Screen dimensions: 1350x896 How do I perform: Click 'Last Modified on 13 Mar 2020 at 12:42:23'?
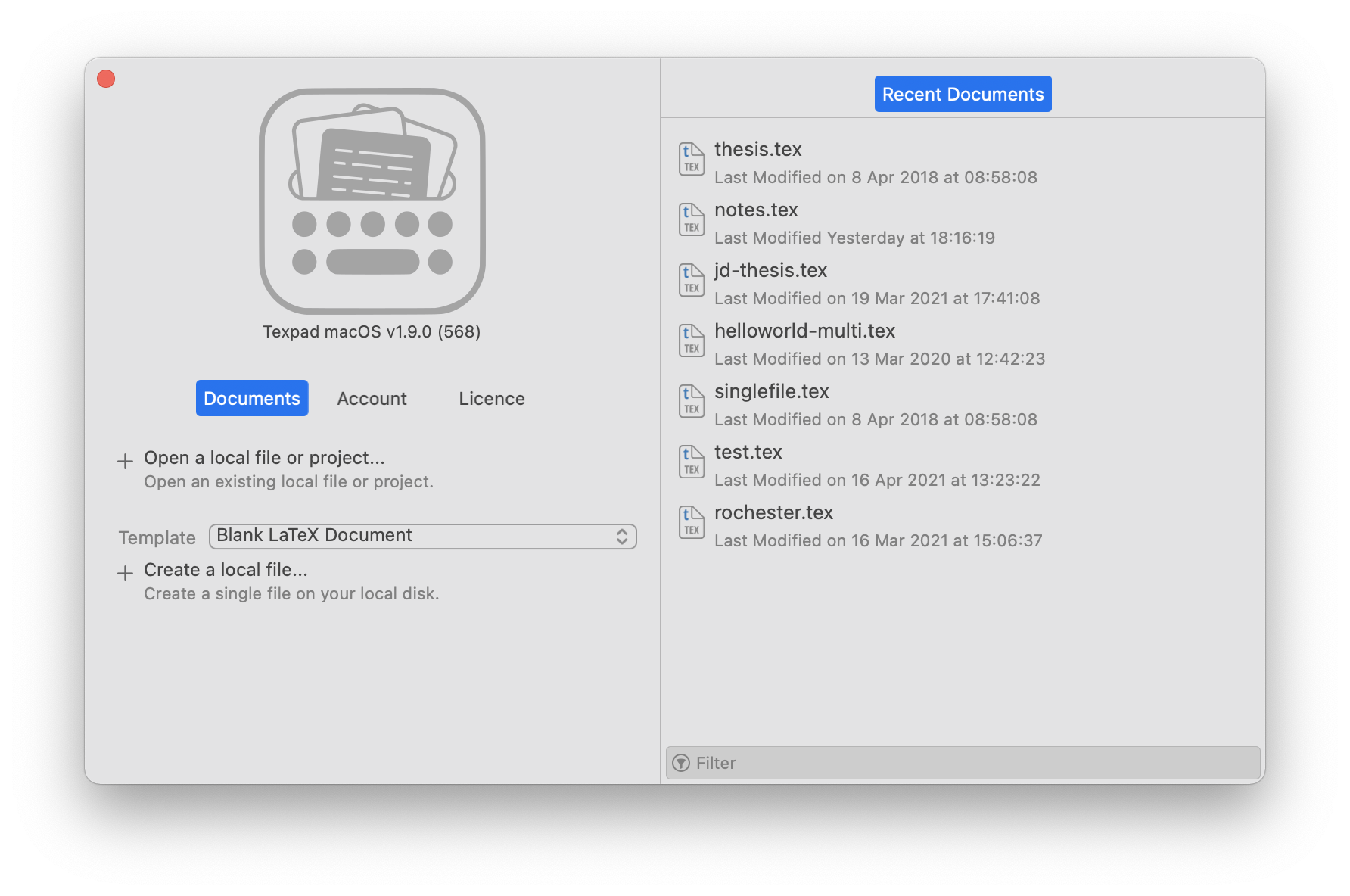[879, 359]
